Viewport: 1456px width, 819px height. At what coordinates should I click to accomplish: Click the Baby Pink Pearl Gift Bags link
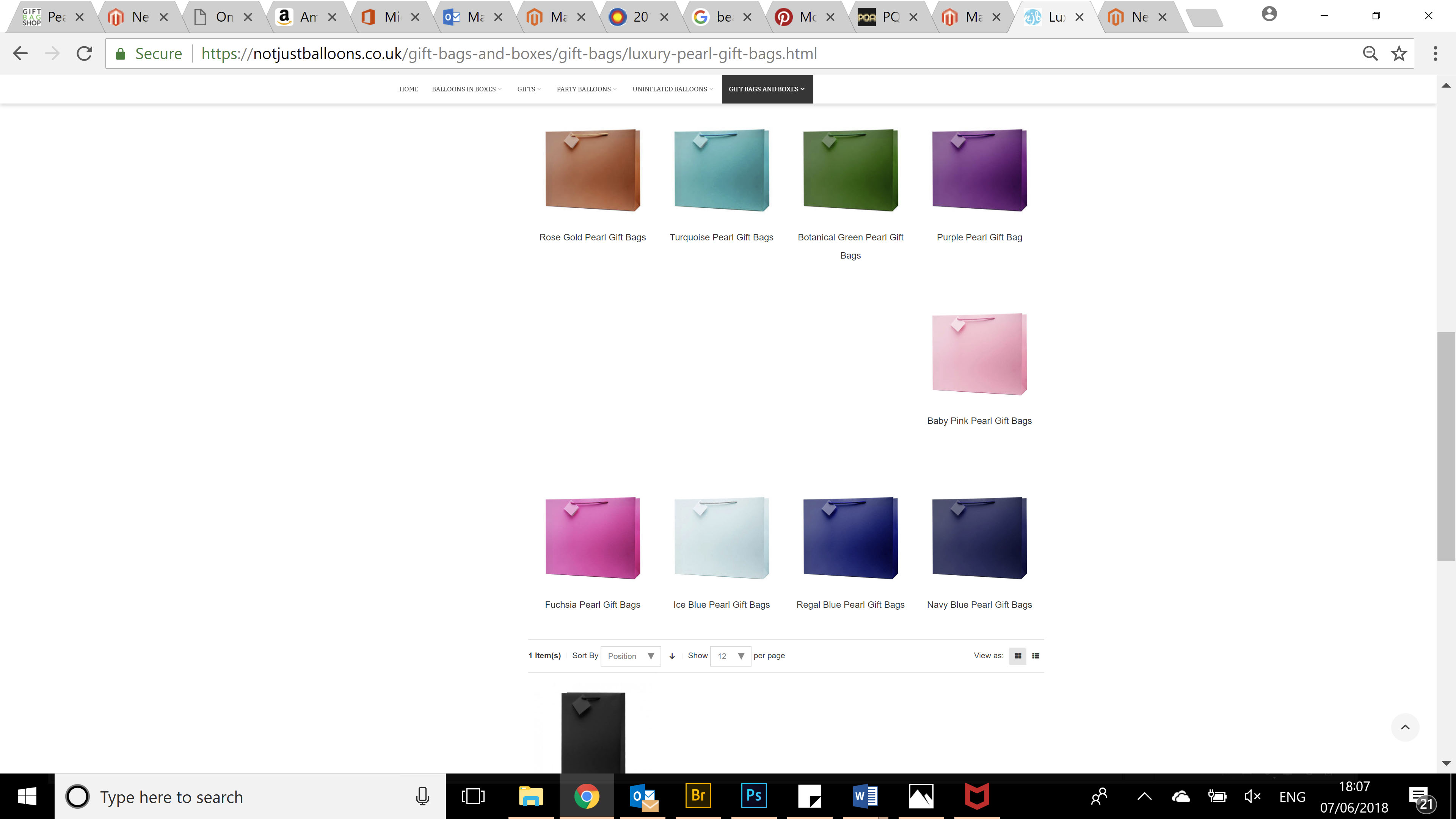[x=979, y=420]
